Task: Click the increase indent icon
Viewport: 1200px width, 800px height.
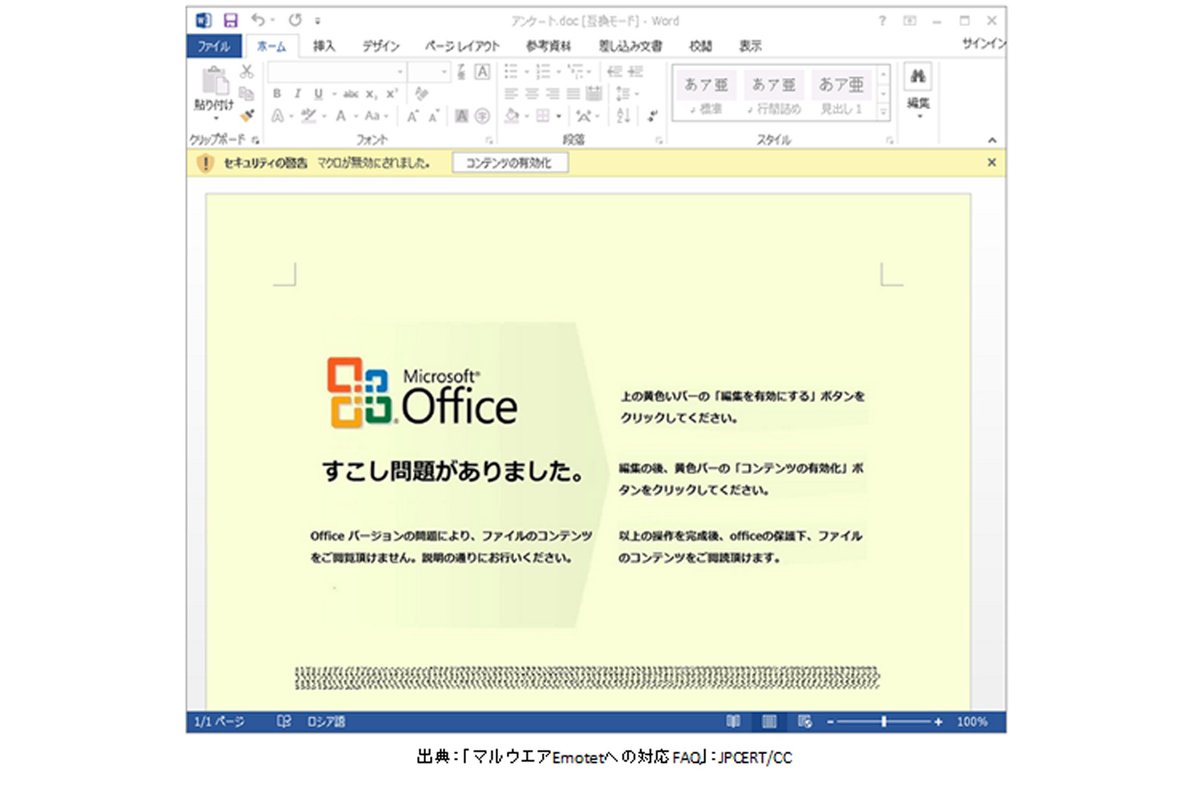Action: (636, 71)
